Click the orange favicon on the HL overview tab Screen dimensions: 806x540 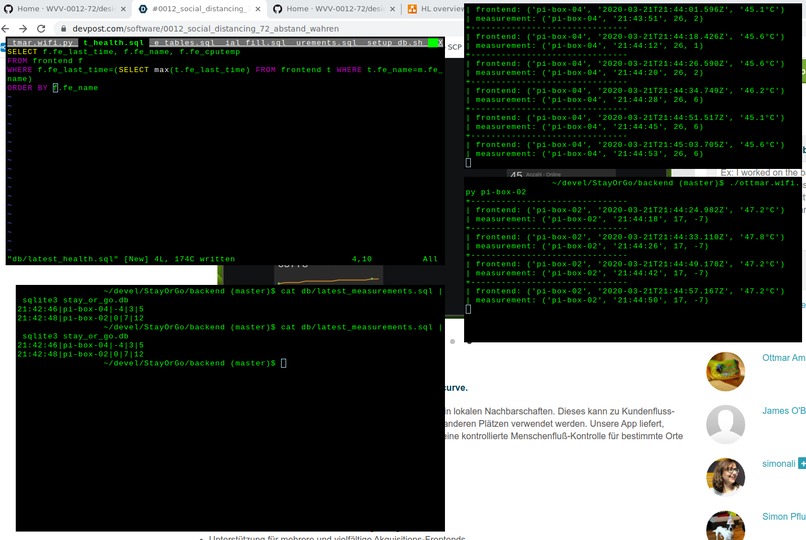pos(412,9)
